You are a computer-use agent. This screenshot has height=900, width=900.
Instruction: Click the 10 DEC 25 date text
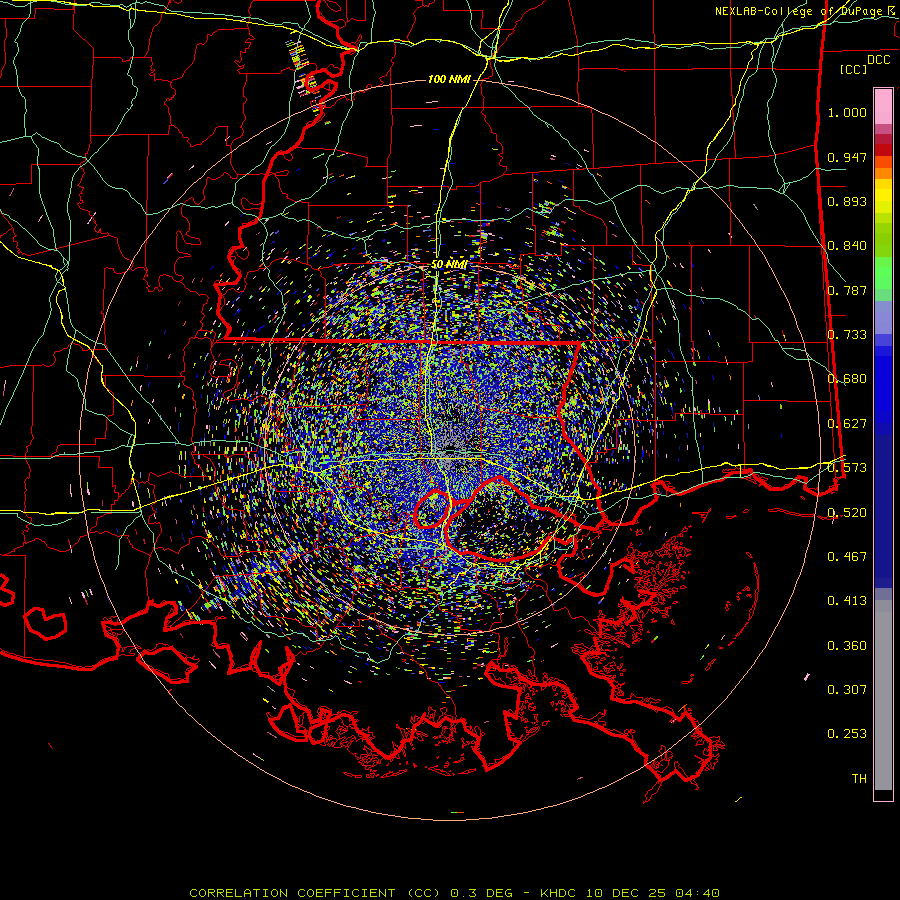pyautogui.click(x=627, y=893)
